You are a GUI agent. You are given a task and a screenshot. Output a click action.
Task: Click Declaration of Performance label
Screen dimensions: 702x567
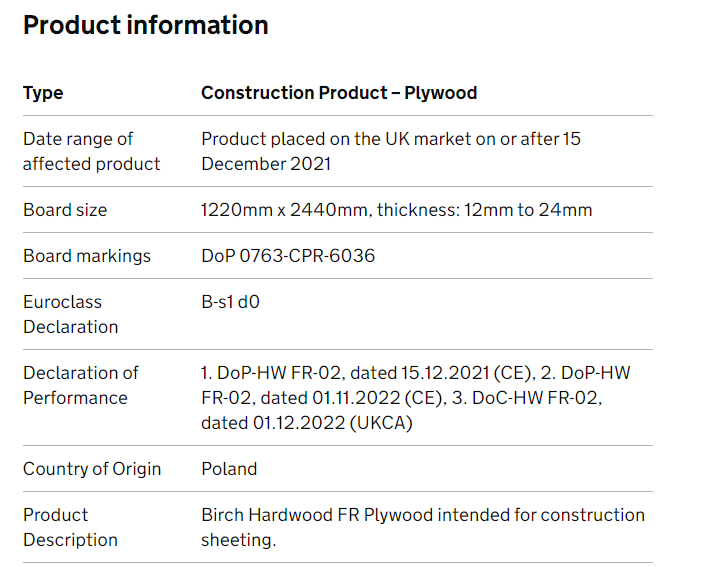pos(81,385)
